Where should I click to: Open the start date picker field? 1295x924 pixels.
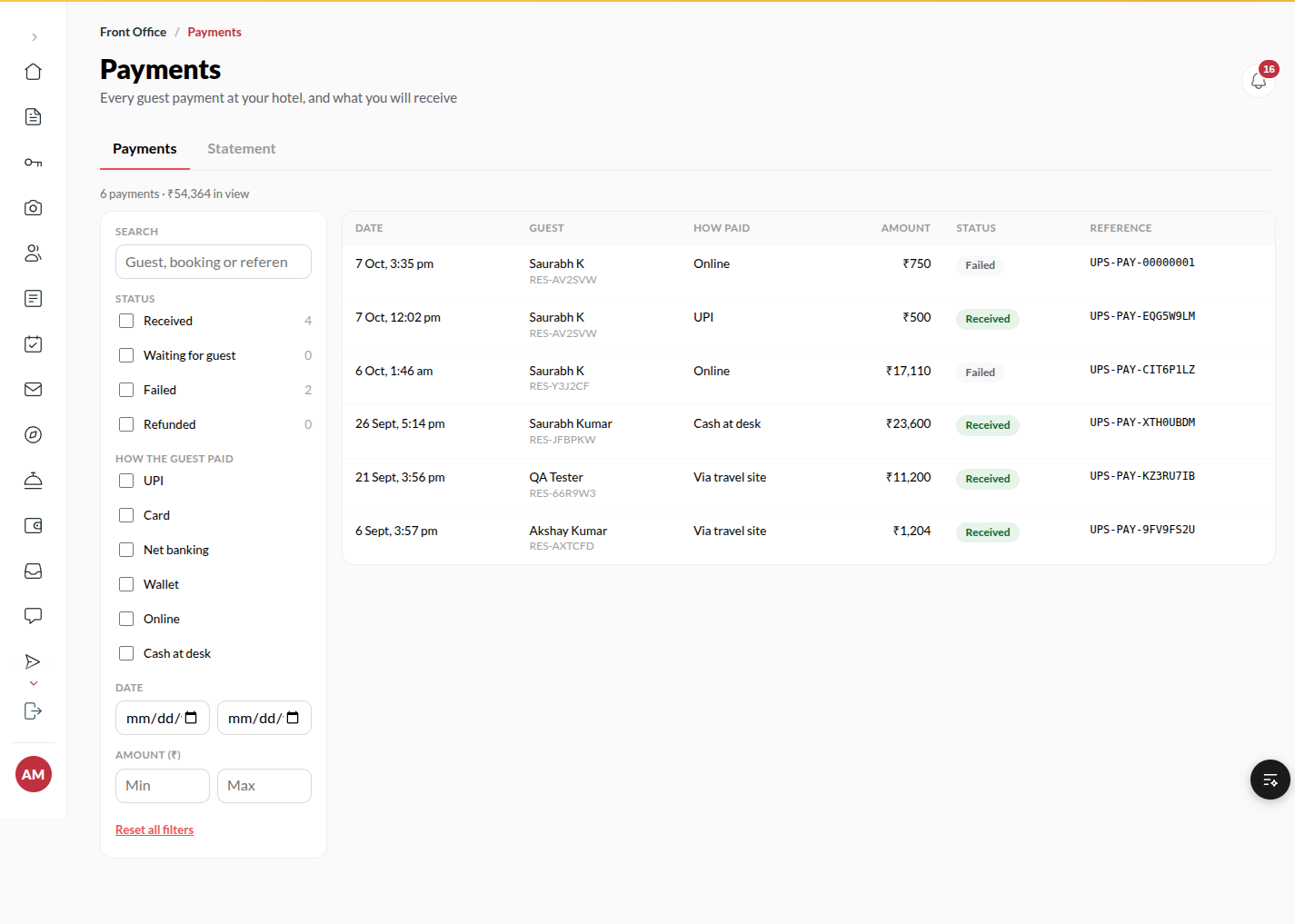[x=163, y=718]
